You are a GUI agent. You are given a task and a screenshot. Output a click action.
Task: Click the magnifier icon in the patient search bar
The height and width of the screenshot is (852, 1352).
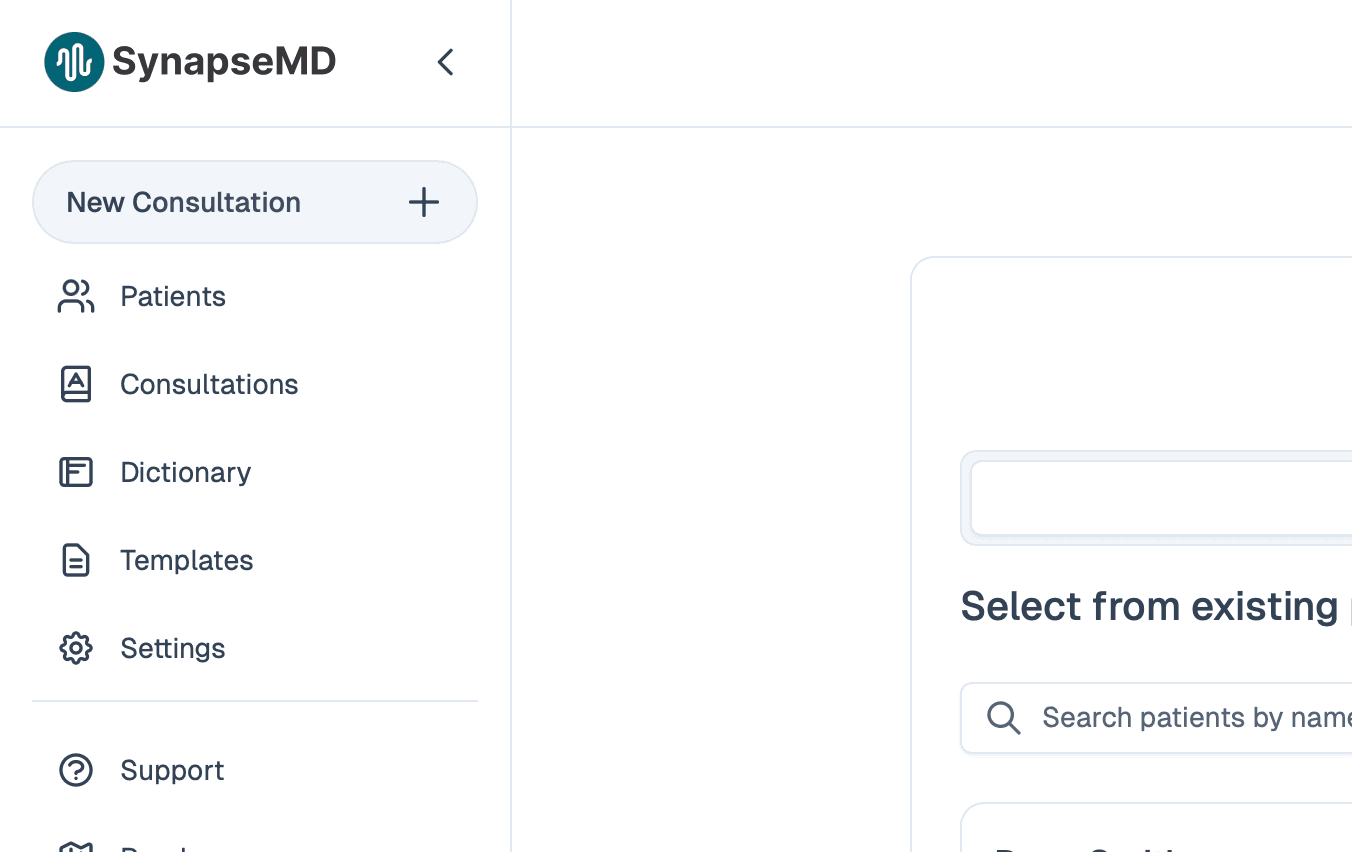(1003, 718)
